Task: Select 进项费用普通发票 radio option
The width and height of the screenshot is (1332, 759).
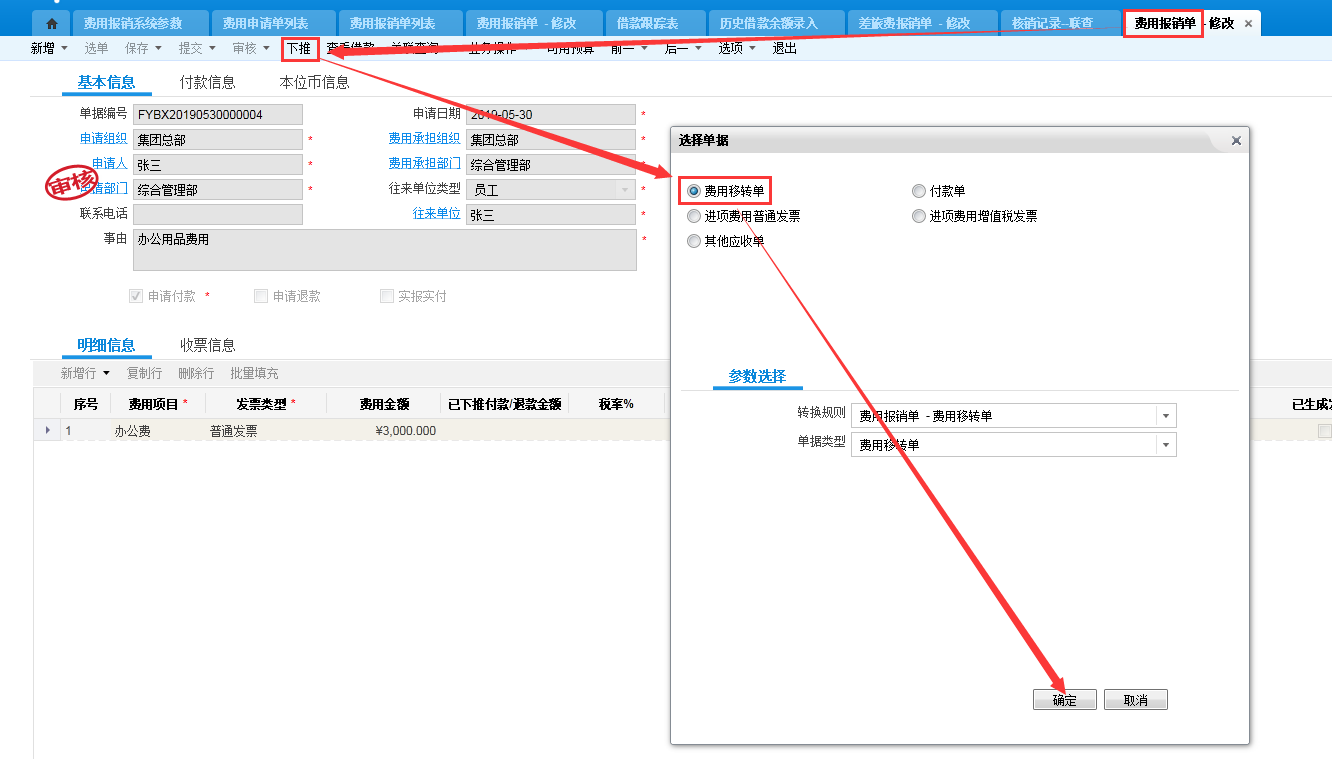Action: [x=694, y=216]
